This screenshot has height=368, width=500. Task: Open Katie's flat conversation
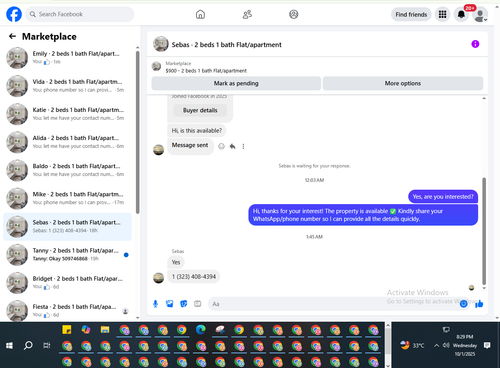[68, 114]
